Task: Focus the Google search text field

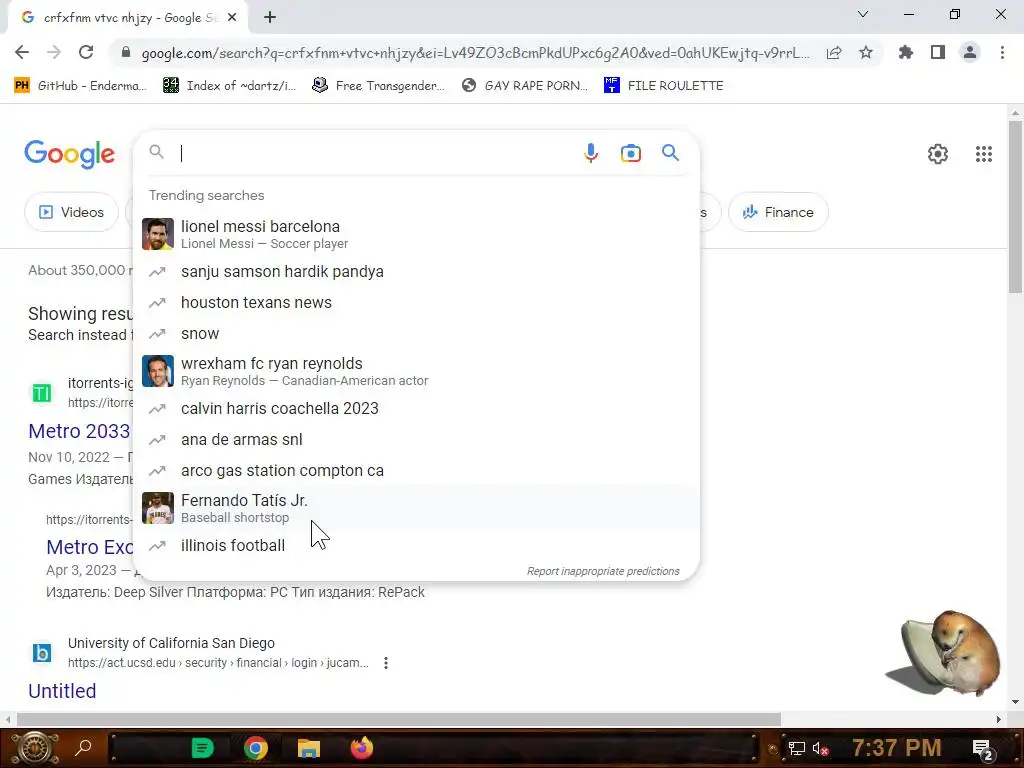Action: tap(376, 153)
